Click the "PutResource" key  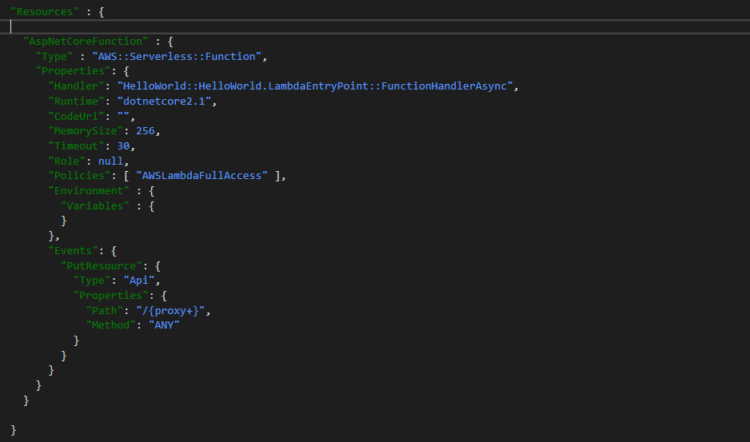point(101,266)
